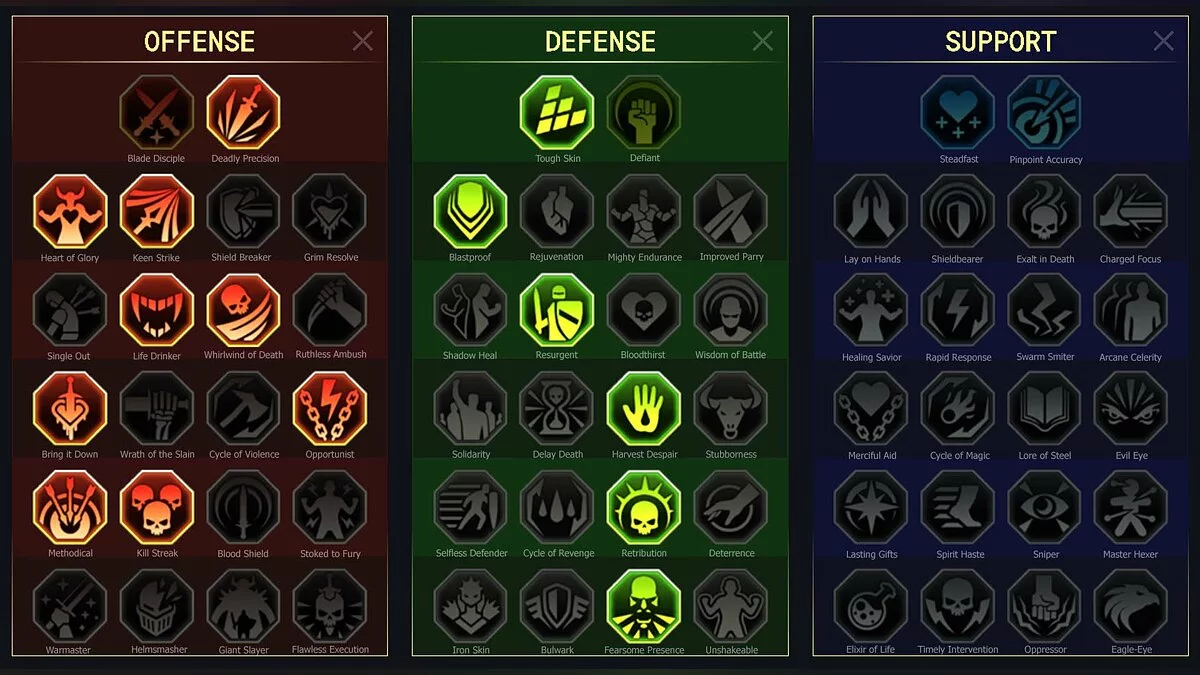Viewport: 1200px width, 675px height.
Task: Click the Blade Disciple mastery icon
Action: pyautogui.click(x=156, y=113)
